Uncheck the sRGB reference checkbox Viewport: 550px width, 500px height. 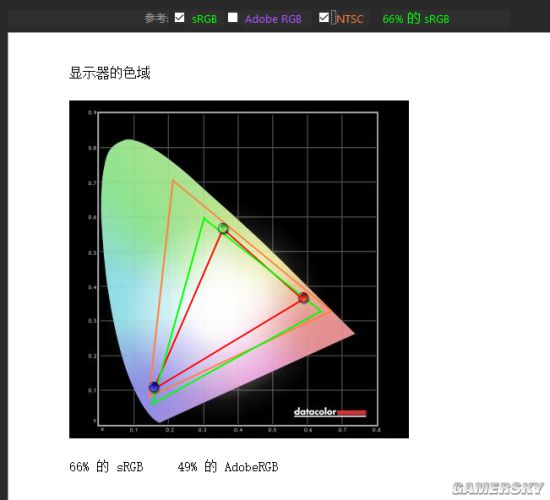pyautogui.click(x=179, y=17)
